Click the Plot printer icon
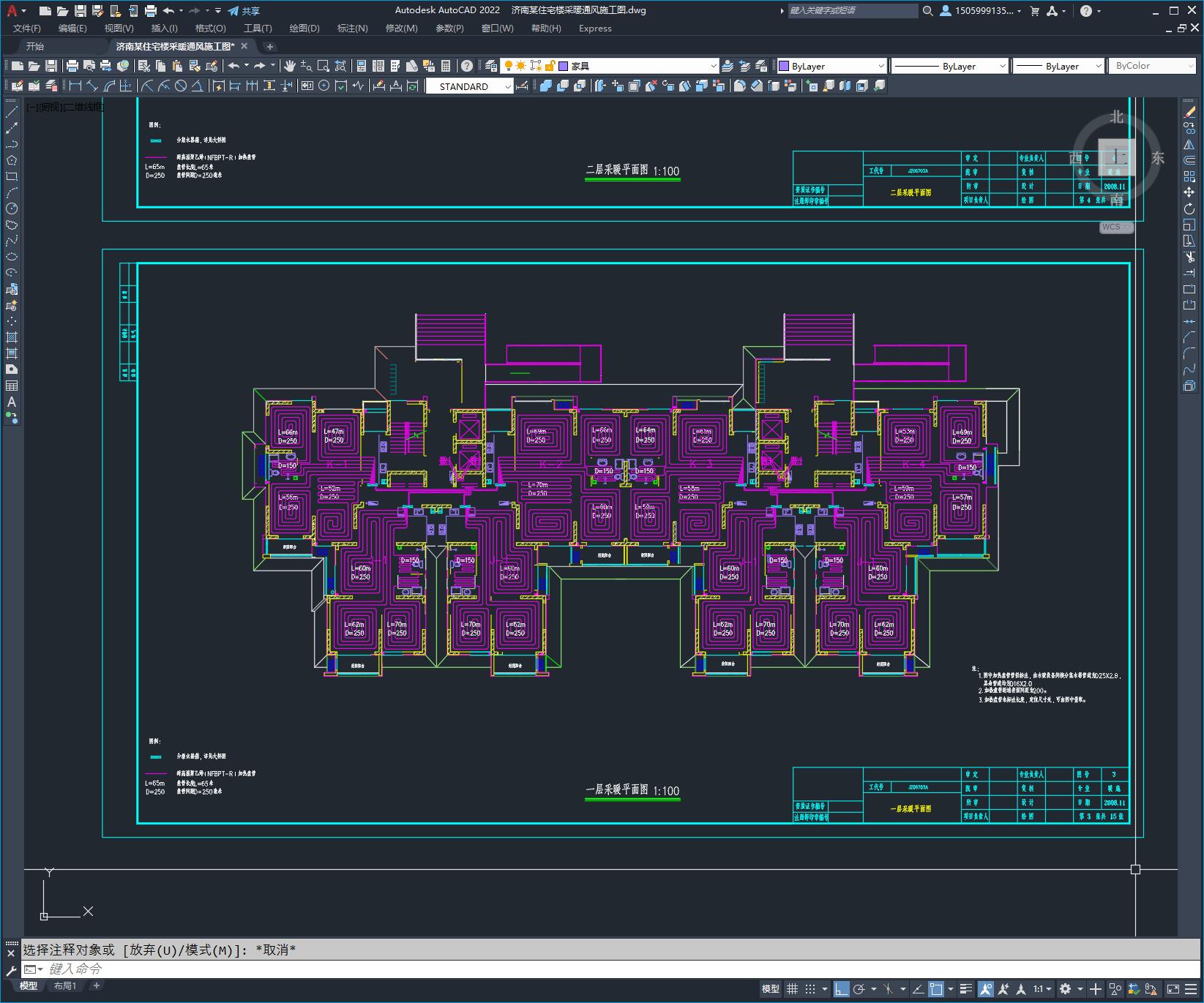 [72, 66]
